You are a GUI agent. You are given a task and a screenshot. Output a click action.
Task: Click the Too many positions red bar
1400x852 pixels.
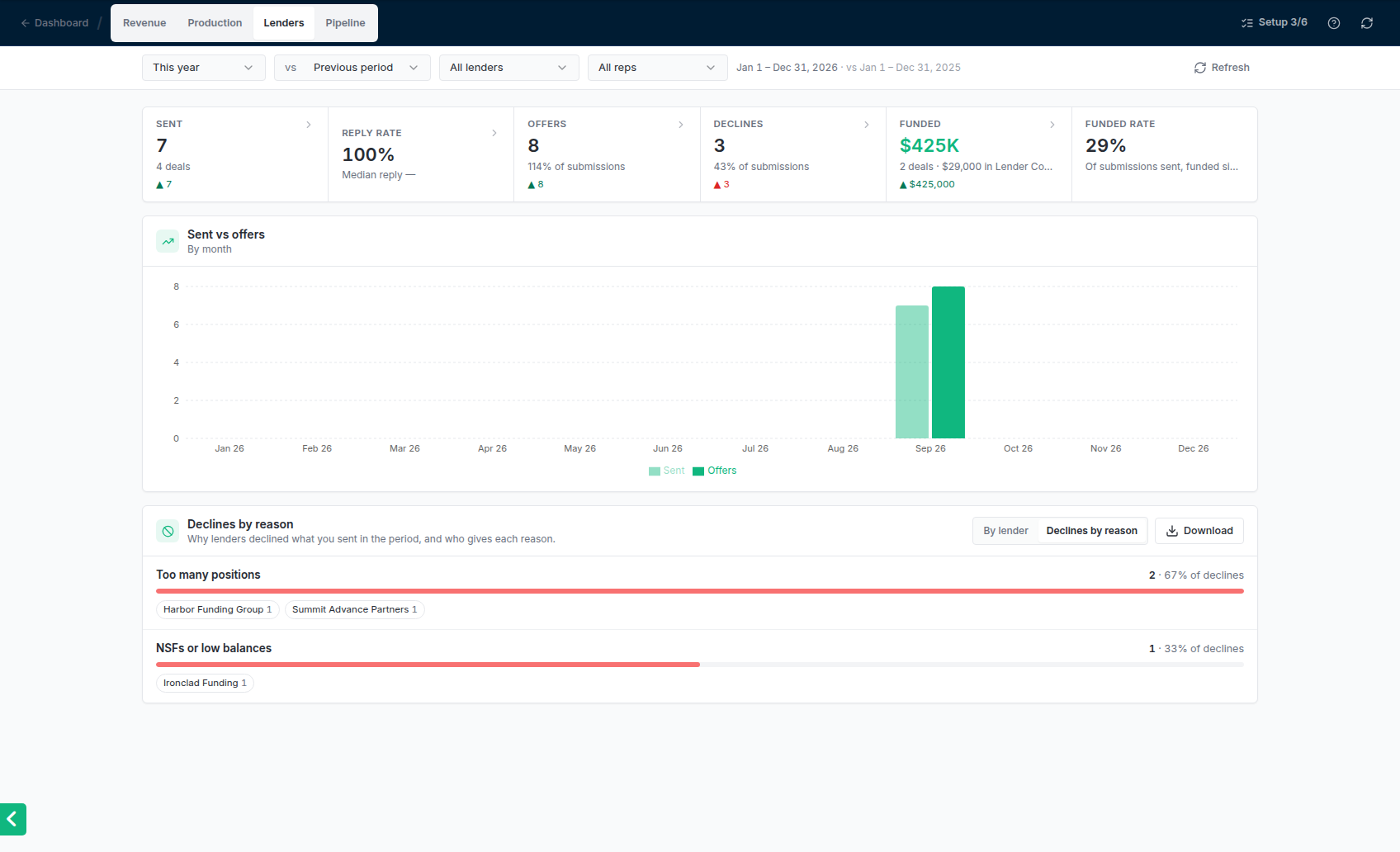pos(700,591)
